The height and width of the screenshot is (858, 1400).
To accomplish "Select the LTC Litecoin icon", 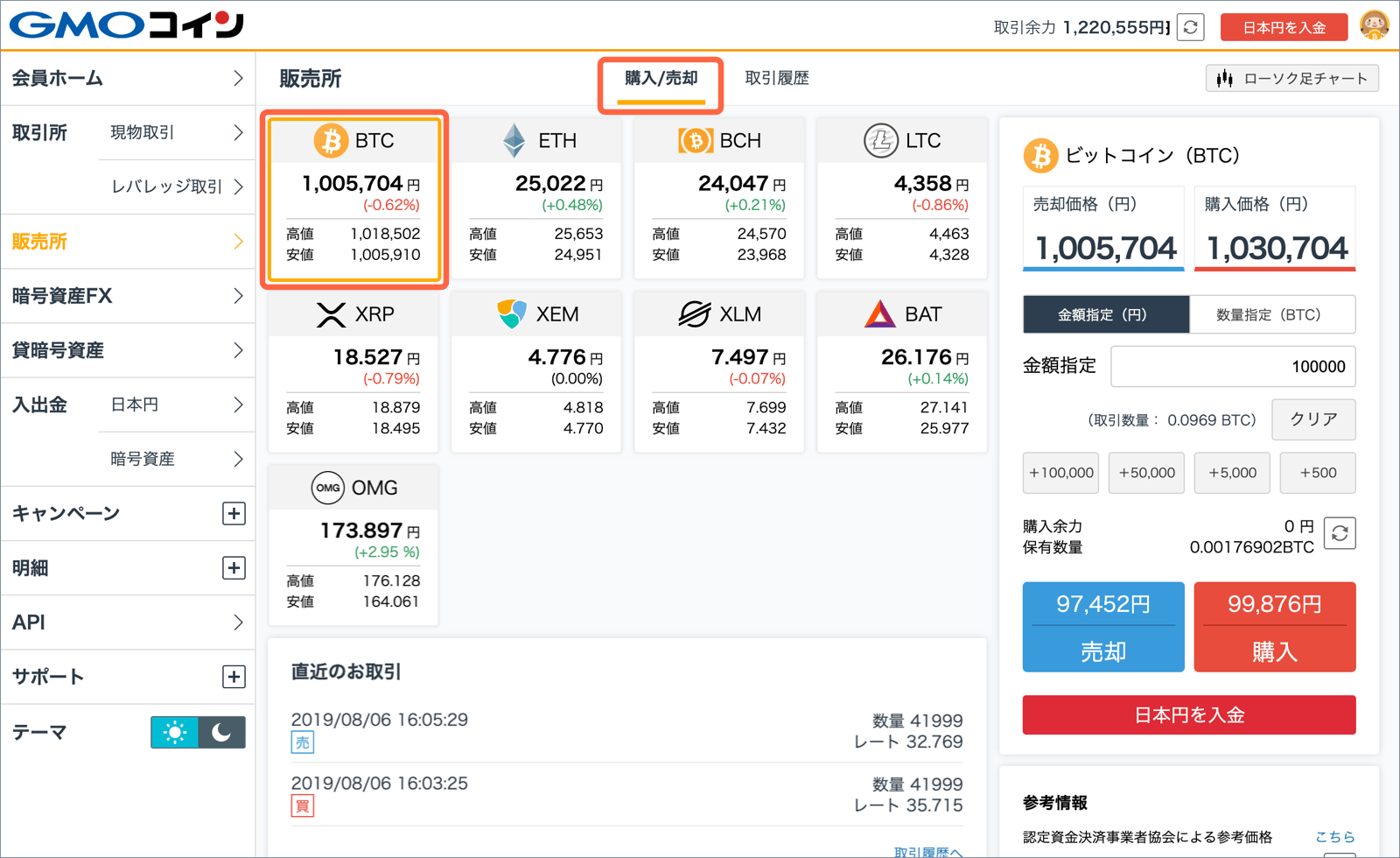I will coord(880,140).
